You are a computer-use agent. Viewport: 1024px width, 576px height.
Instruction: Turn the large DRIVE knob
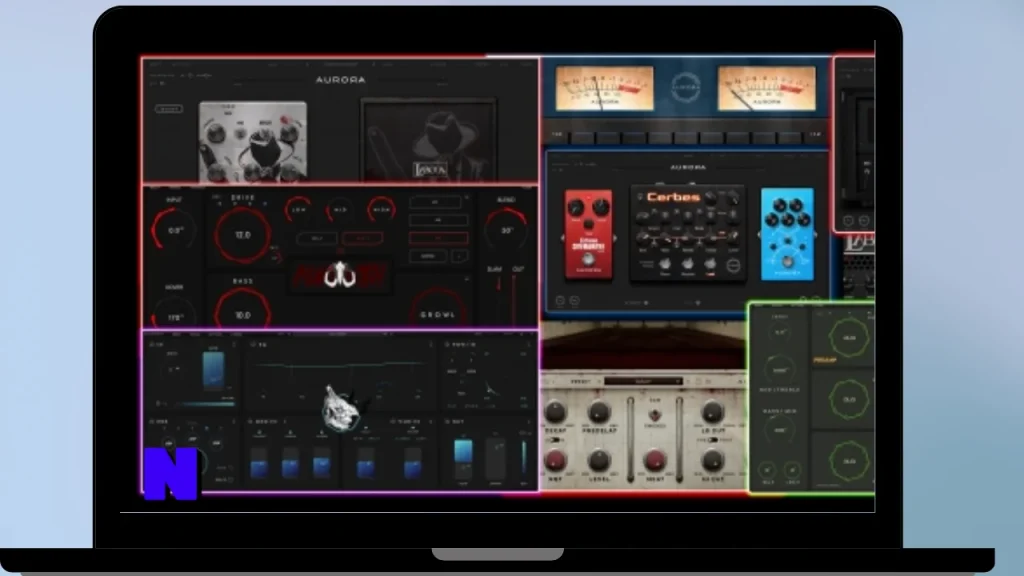click(242, 234)
